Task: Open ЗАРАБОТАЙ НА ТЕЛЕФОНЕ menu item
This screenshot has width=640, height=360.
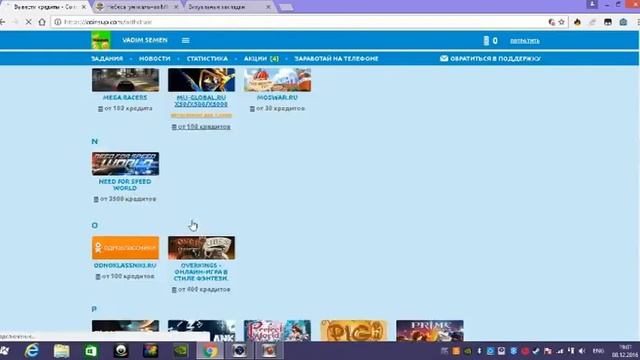Action: 336,59
